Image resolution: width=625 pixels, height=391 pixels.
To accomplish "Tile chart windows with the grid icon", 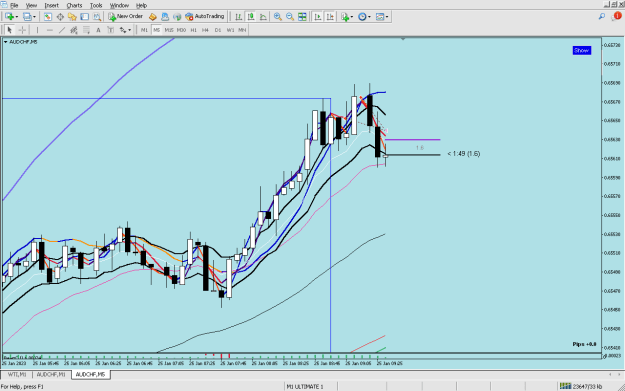I will pos(303,17).
